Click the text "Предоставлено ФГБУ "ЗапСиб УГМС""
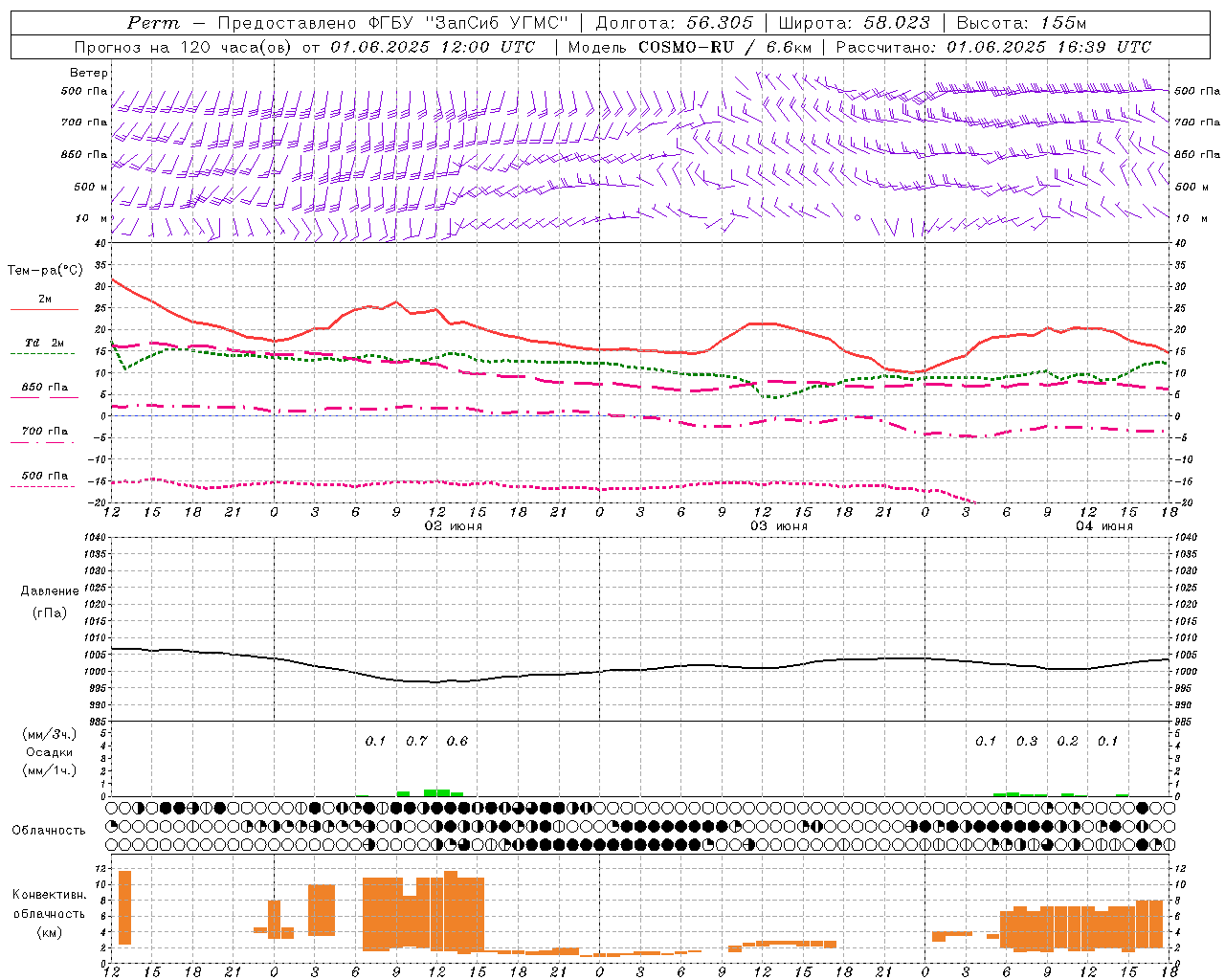The image size is (1225, 980). 393,23
